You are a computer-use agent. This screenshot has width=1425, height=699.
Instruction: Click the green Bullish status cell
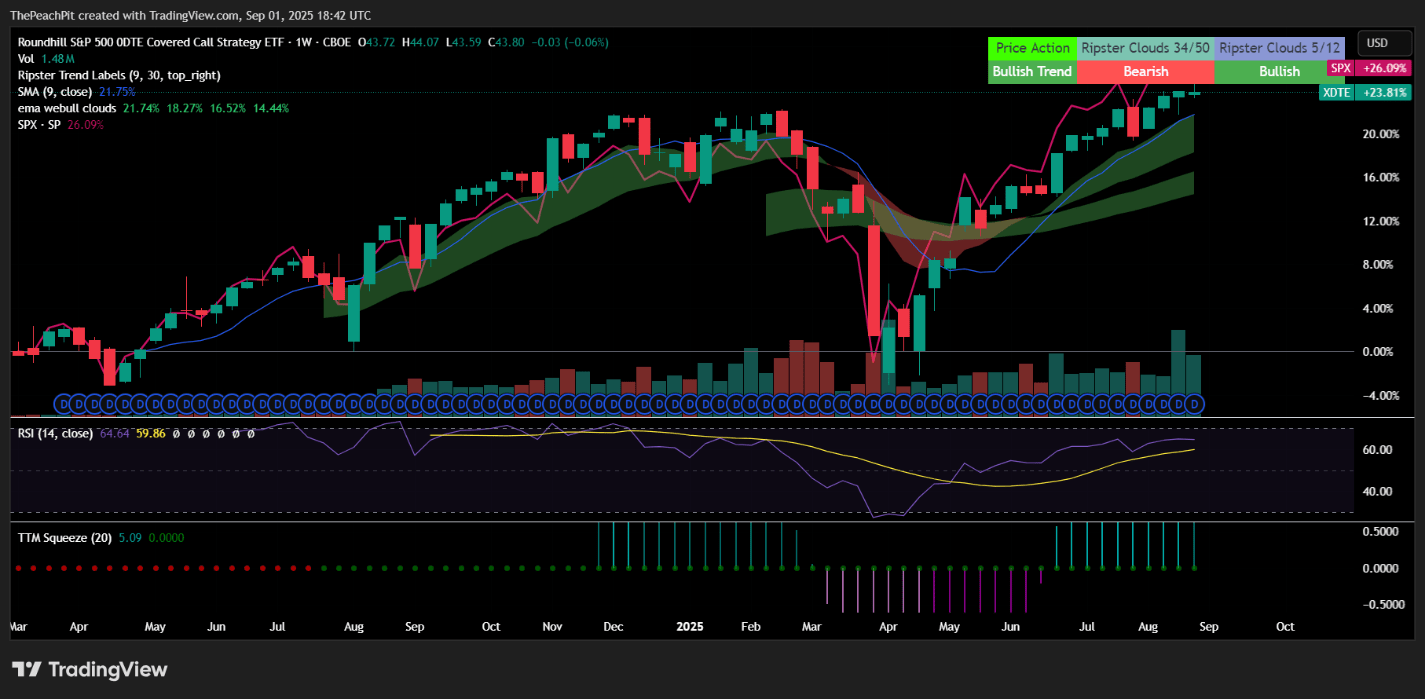point(1279,71)
